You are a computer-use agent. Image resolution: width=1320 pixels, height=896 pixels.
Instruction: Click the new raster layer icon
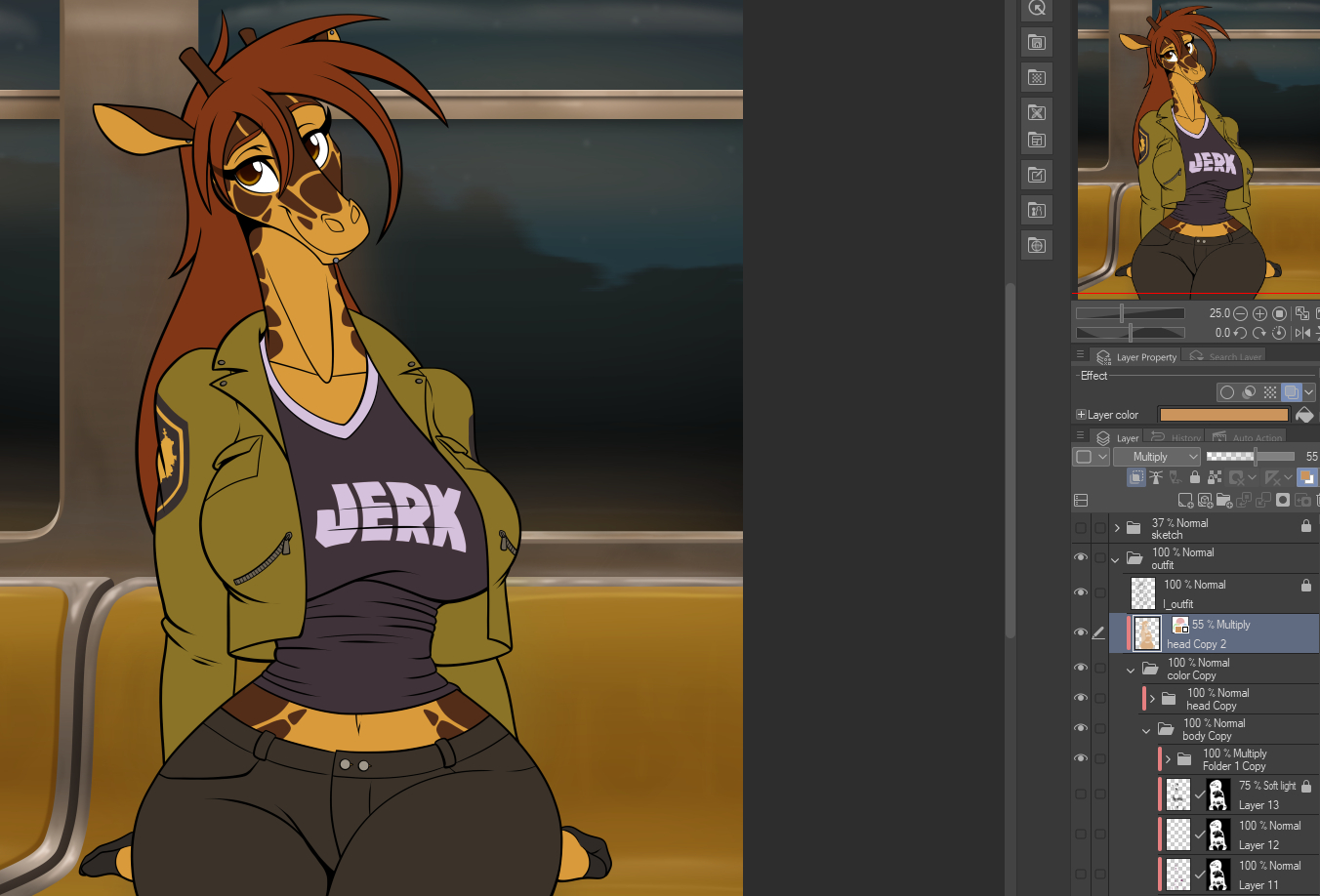coord(1185,501)
